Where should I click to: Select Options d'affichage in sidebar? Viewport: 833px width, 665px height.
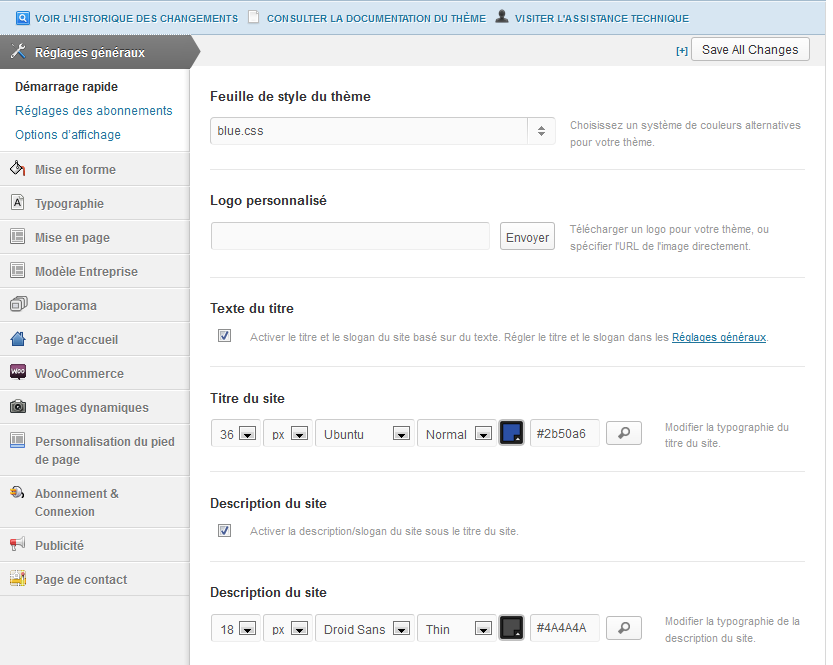click(x=68, y=135)
